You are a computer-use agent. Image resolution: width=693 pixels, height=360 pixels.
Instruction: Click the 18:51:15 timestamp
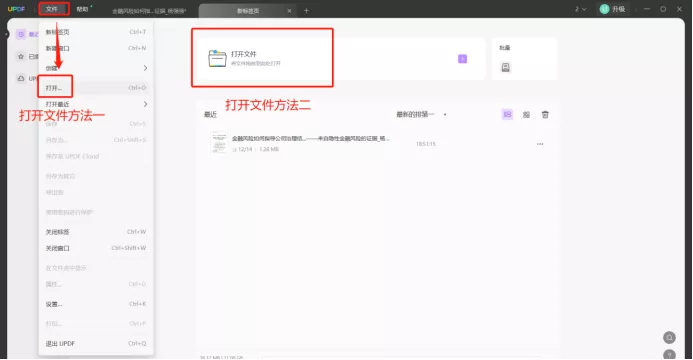[x=426, y=144]
